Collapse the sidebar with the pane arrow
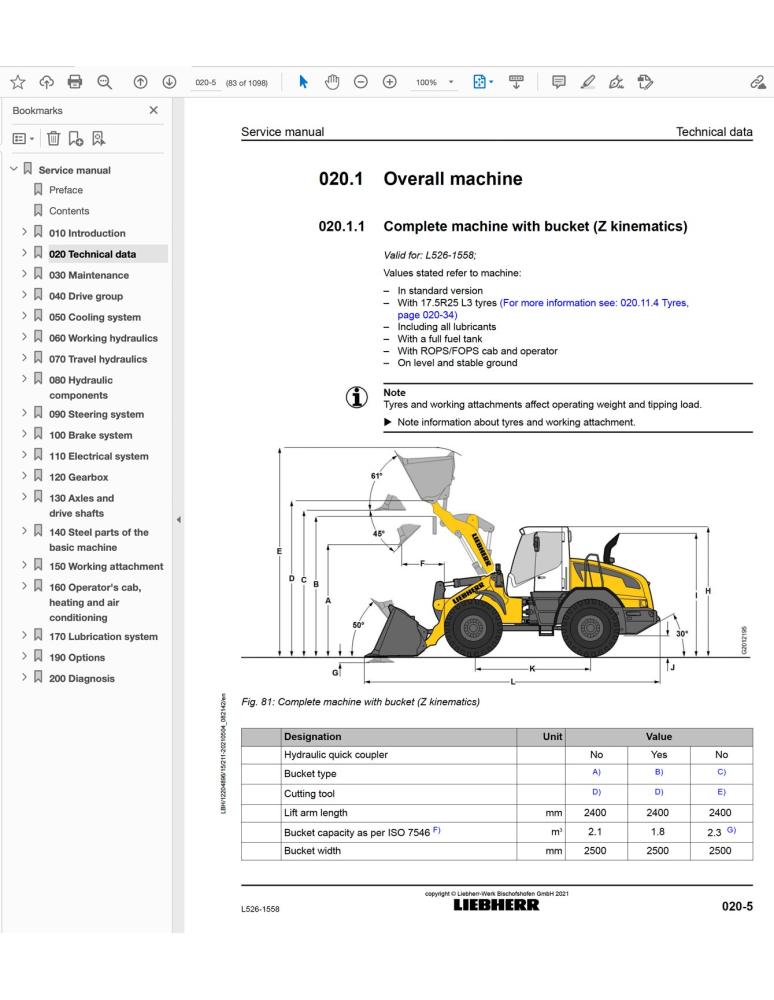This screenshot has height=1000, width=774. (x=179, y=520)
